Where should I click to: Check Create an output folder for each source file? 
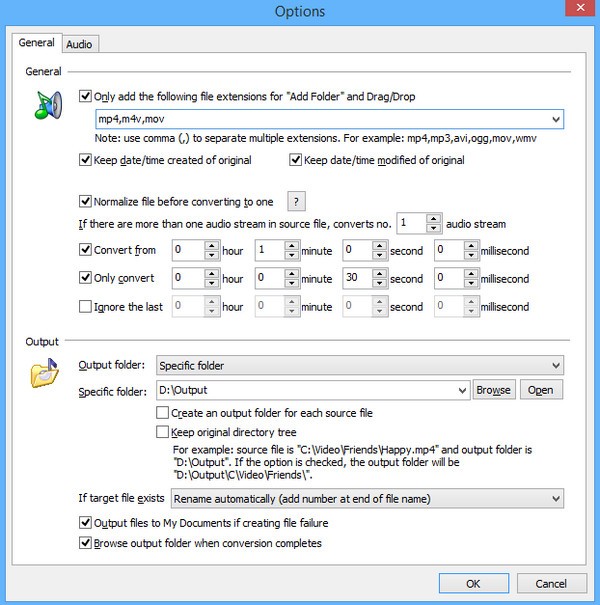pyautogui.click(x=164, y=412)
